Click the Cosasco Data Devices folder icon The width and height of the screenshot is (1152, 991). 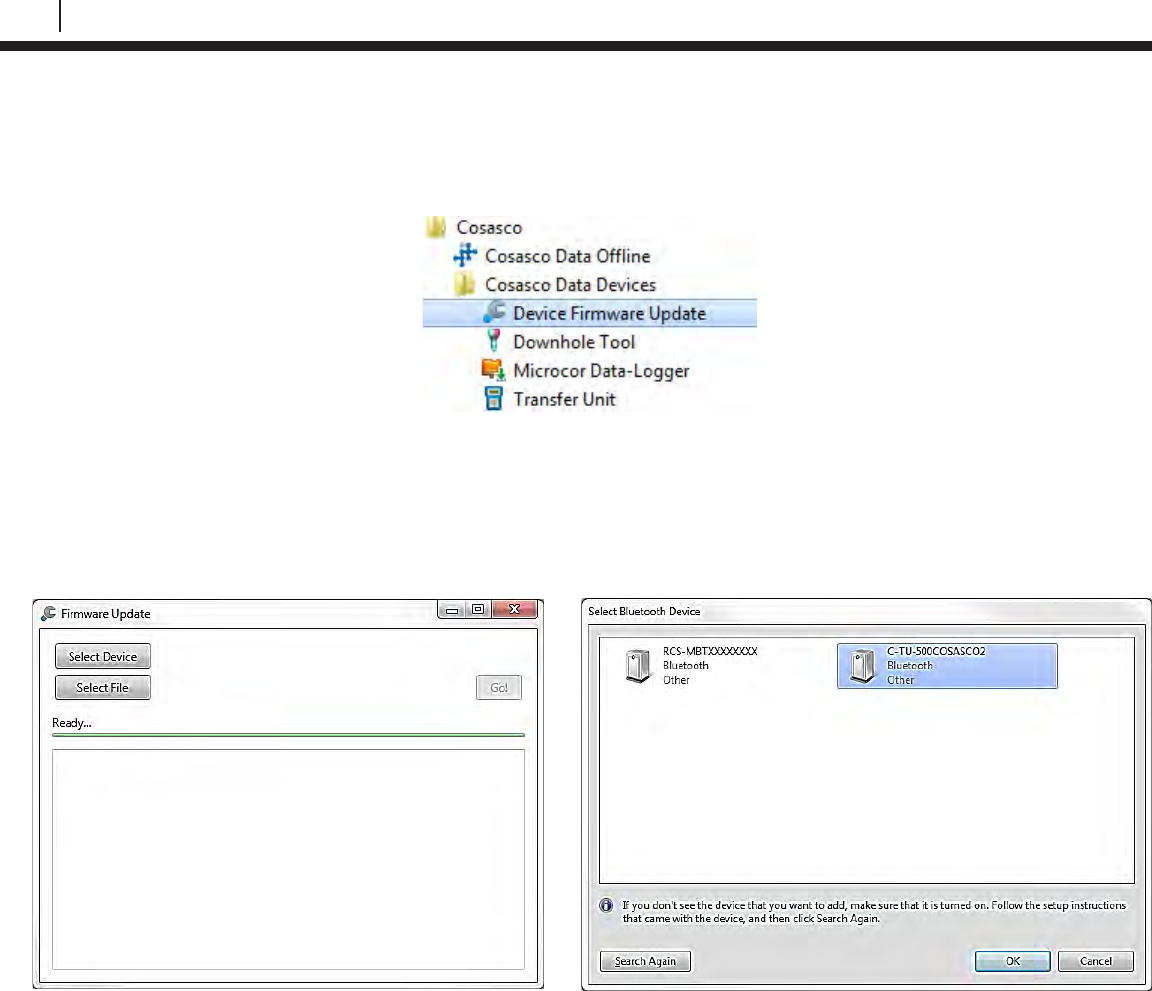464,284
